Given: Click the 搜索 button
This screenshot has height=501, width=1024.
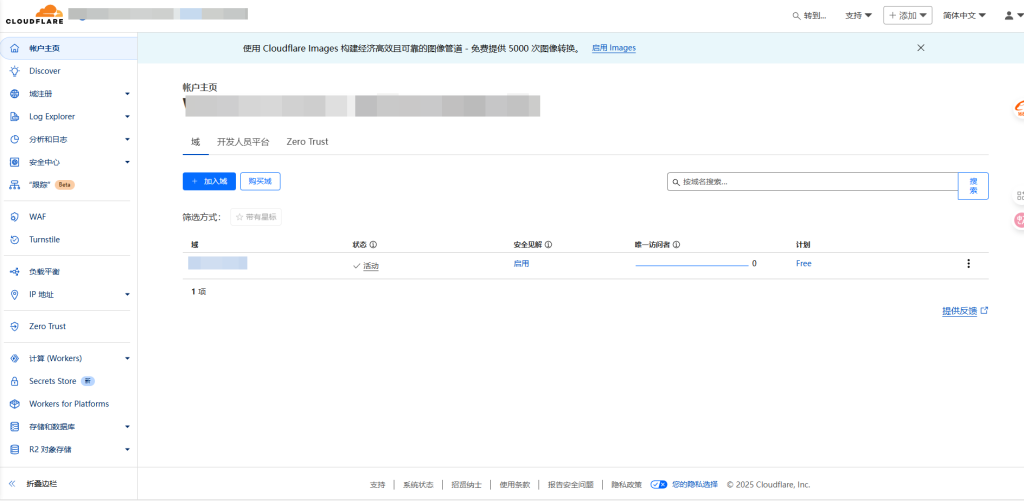Looking at the screenshot, I should pos(973,186).
